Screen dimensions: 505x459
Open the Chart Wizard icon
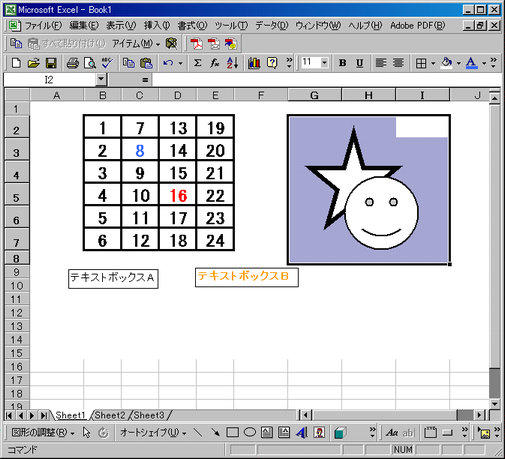(254, 63)
